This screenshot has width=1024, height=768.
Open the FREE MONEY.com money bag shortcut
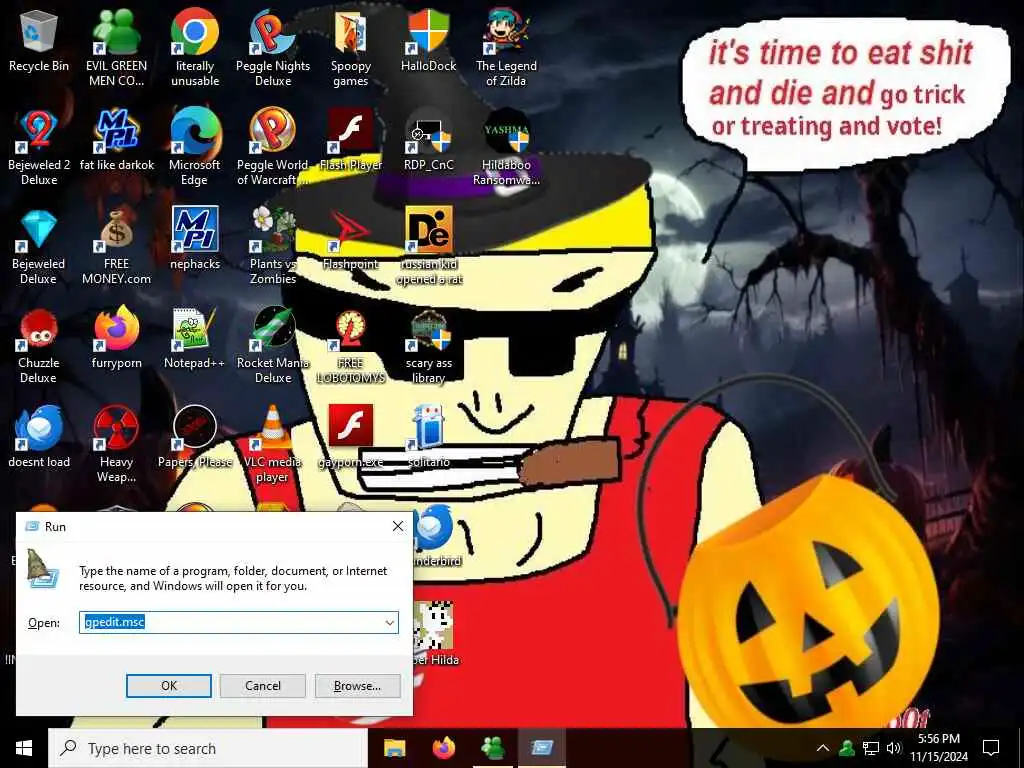116,247
